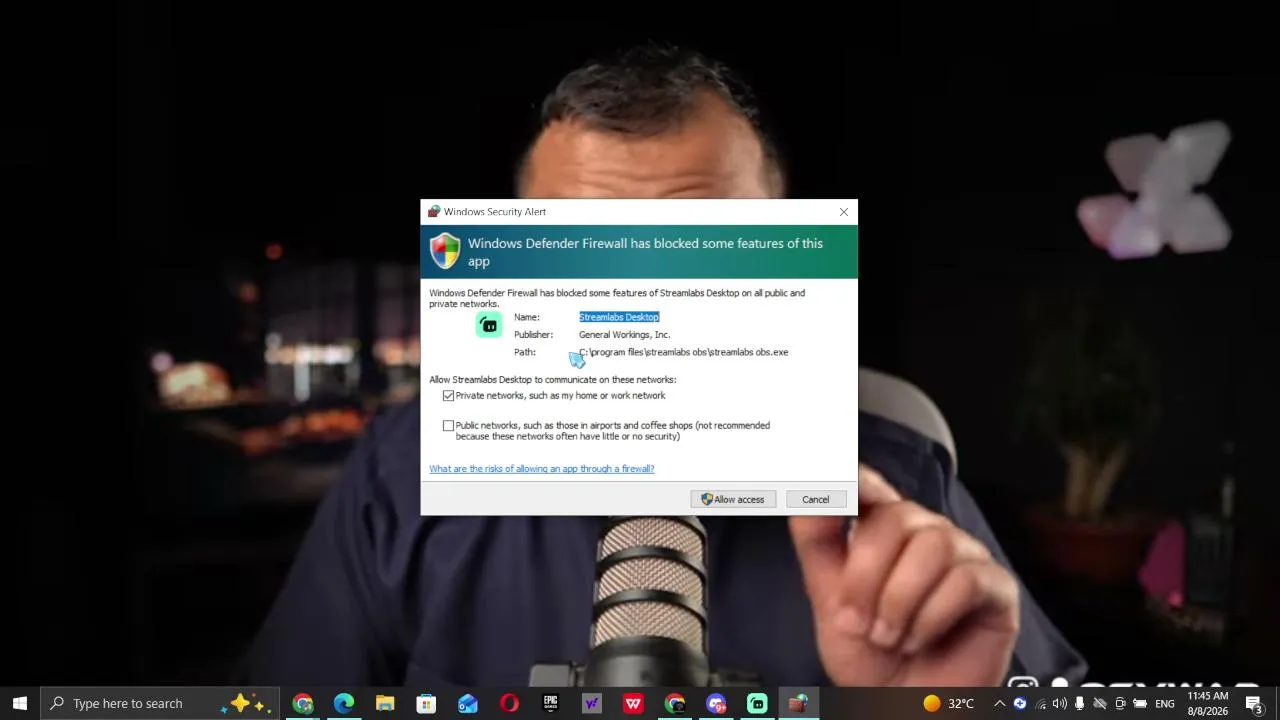Open Google Chrome from the taskbar
The height and width of the screenshot is (720, 1280).
303,703
